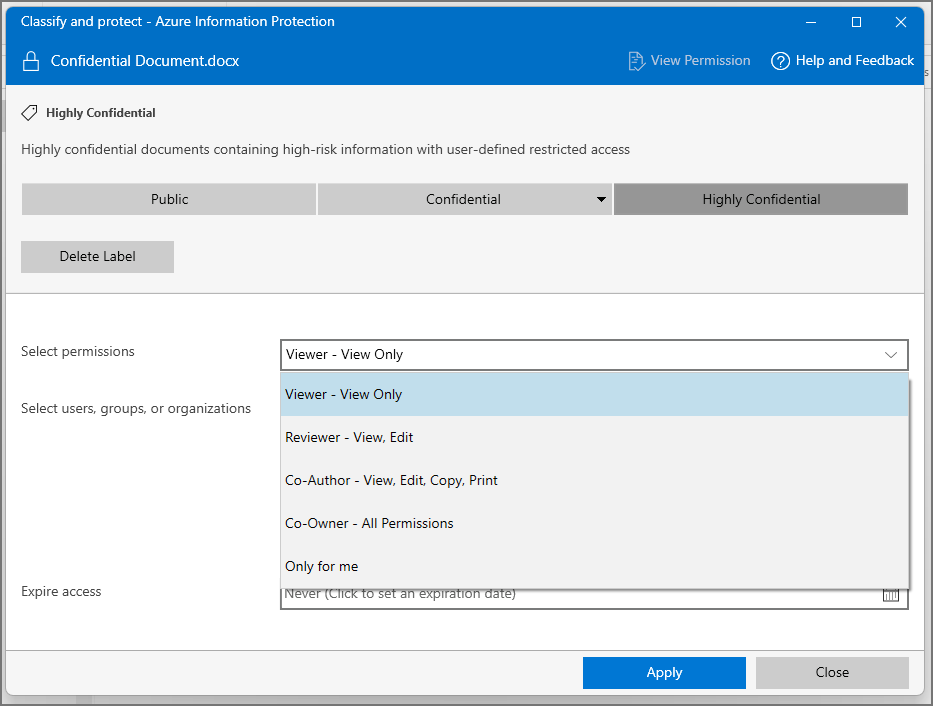
Task: Click the Delete Label button
Action: (x=98, y=256)
